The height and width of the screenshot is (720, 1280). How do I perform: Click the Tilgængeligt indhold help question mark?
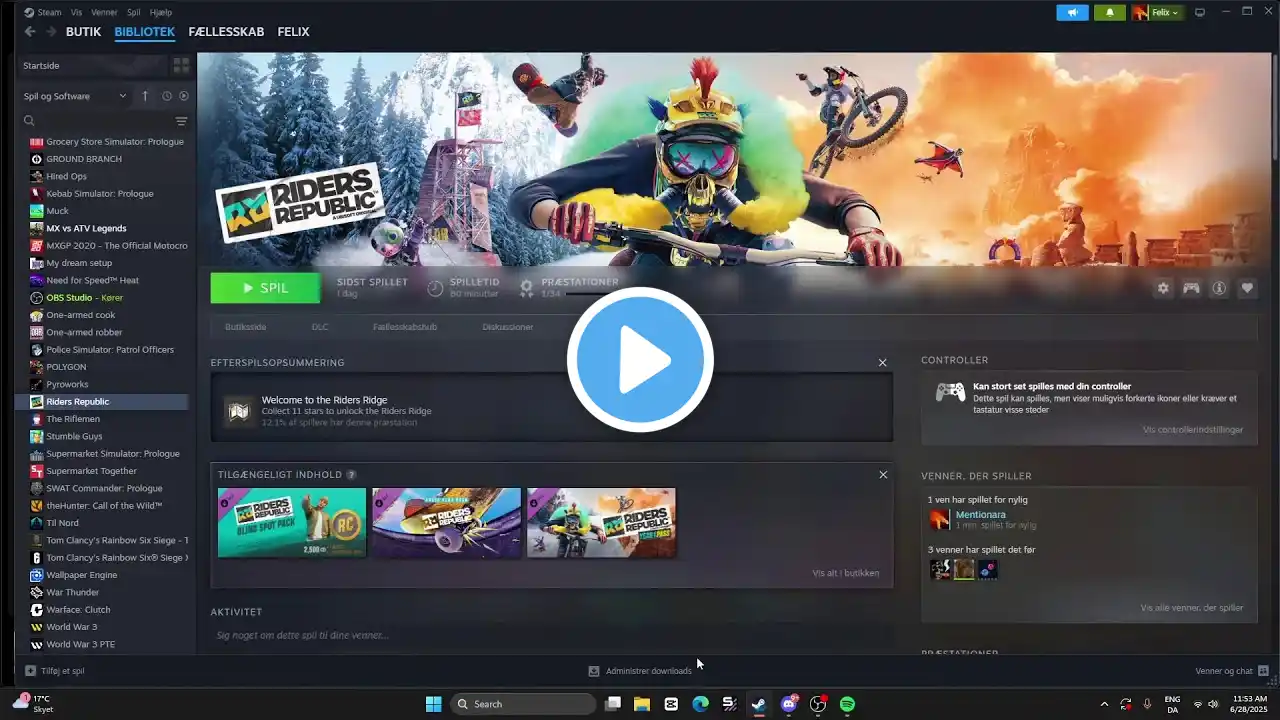351,475
